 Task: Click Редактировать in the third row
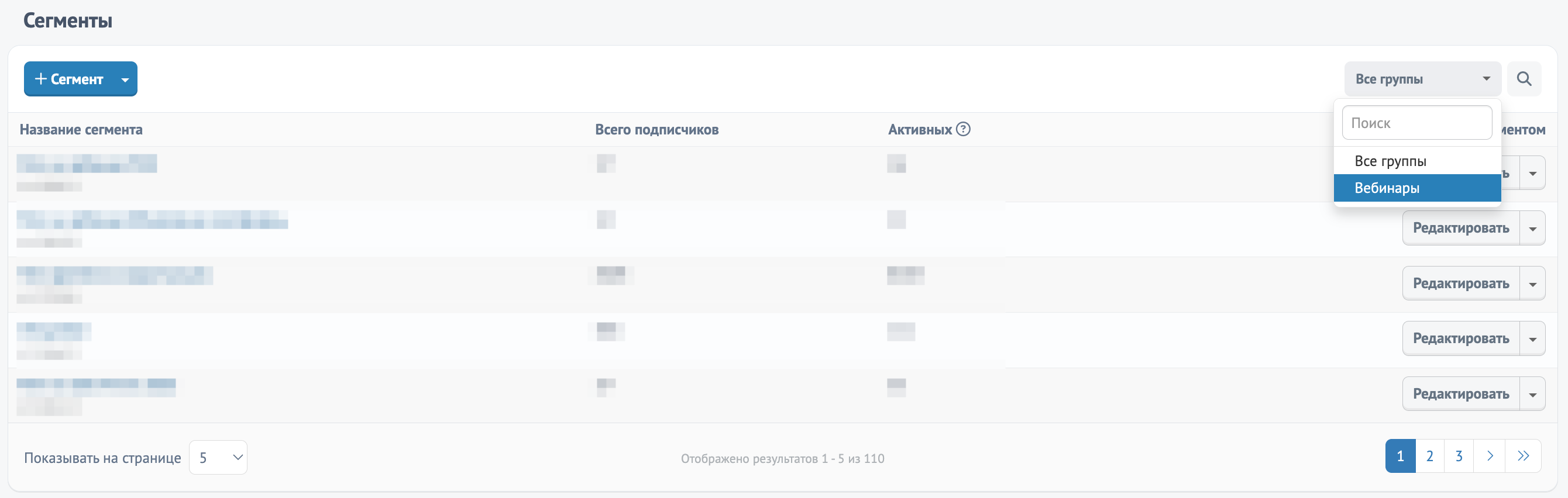point(1461,283)
